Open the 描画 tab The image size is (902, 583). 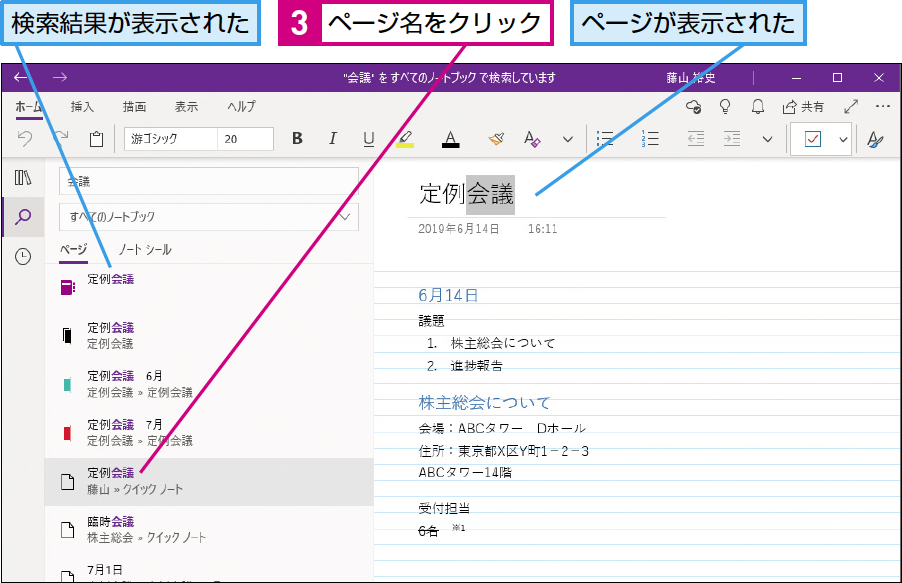135,107
